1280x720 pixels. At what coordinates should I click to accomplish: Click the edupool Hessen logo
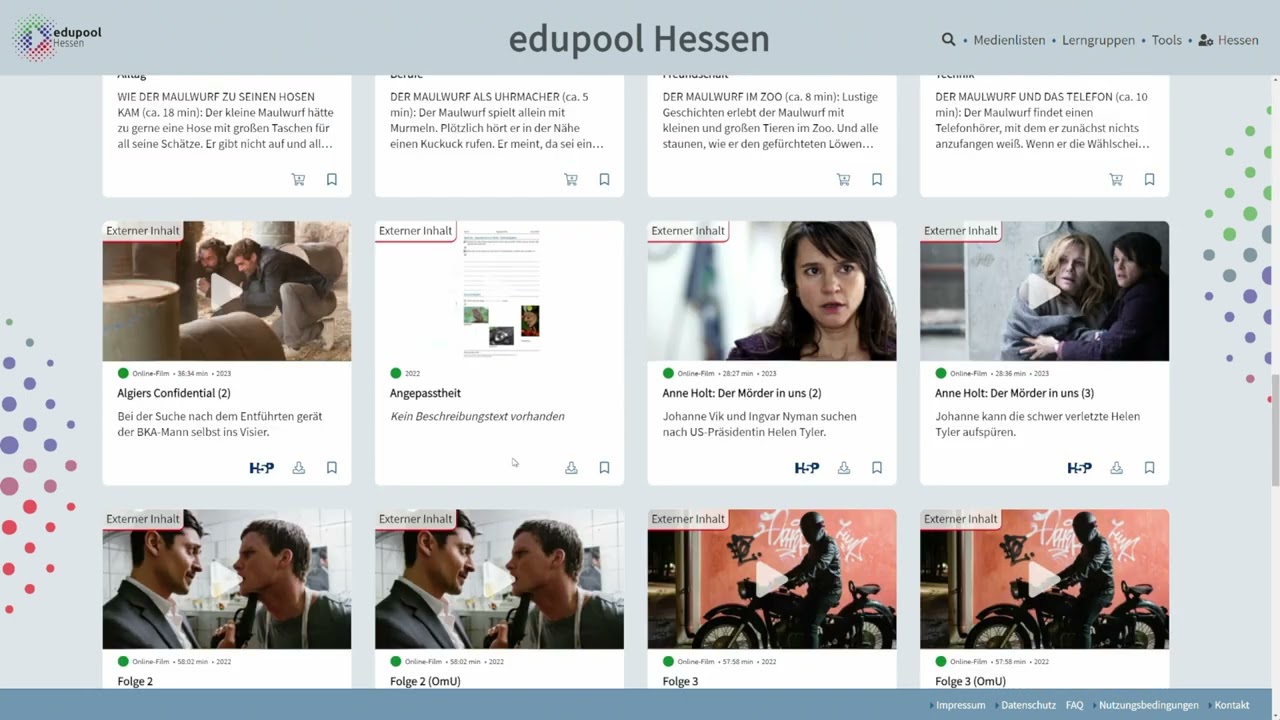tap(57, 38)
